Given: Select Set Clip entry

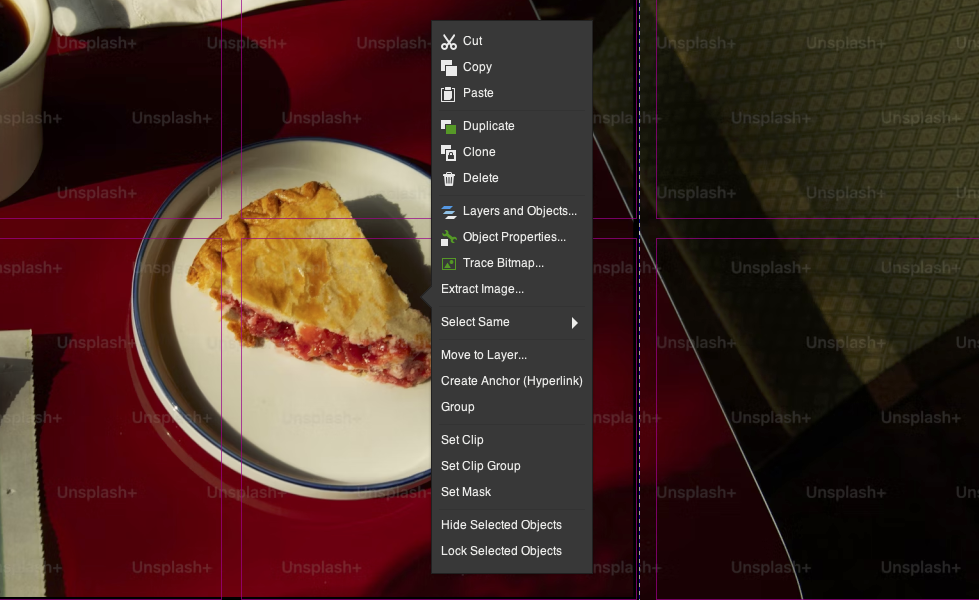Looking at the screenshot, I should tap(512, 440).
